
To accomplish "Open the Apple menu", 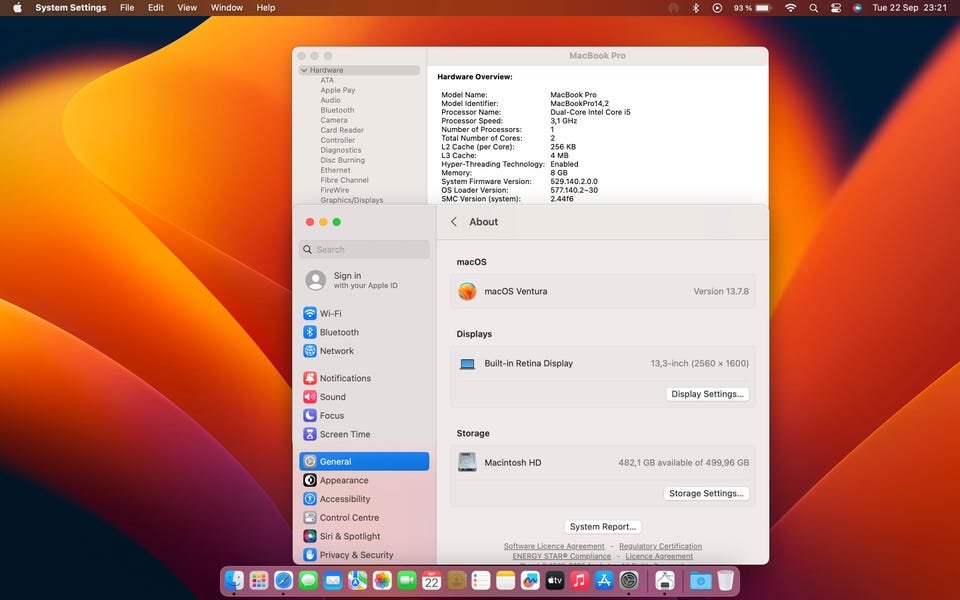I will (x=17, y=8).
